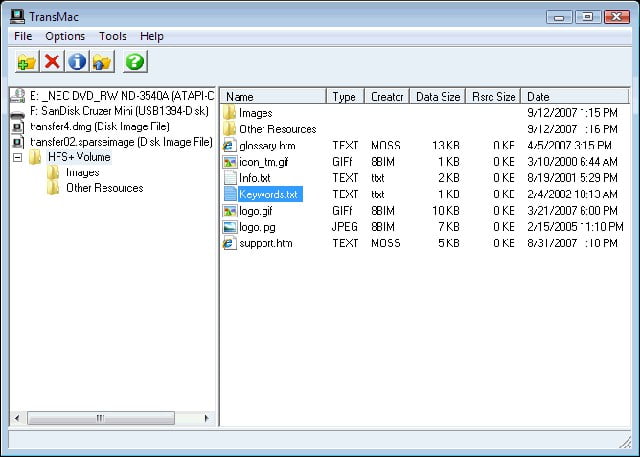Click the 10 KB data size of logo.gif
Viewport: 640px width, 457px height.
(x=446, y=211)
